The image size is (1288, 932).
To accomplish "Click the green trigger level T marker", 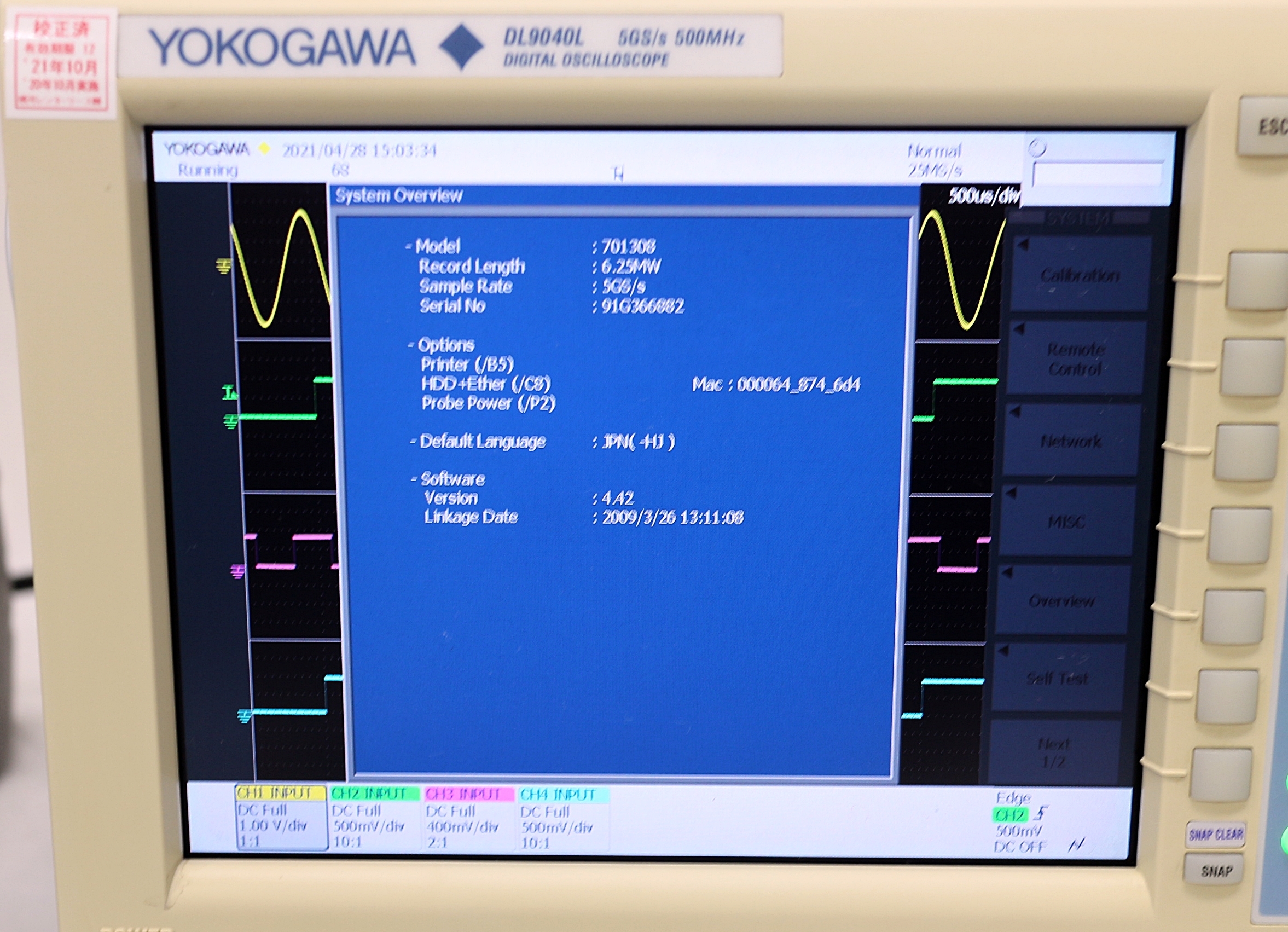I will [x=229, y=392].
